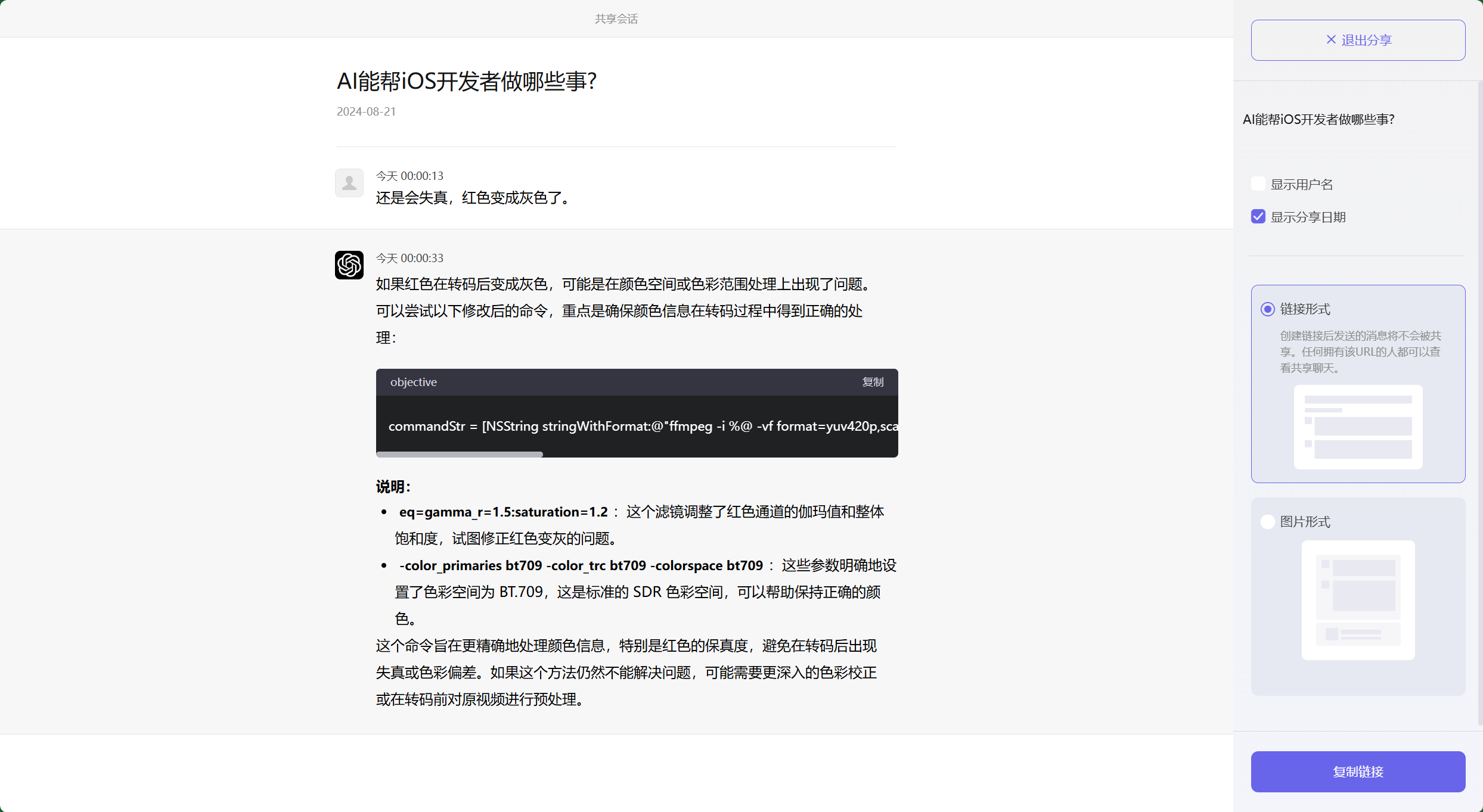The width and height of the screenshot is (1483, 812).
Task: Click the 共享会话 header label
Action: coord(616,18)
